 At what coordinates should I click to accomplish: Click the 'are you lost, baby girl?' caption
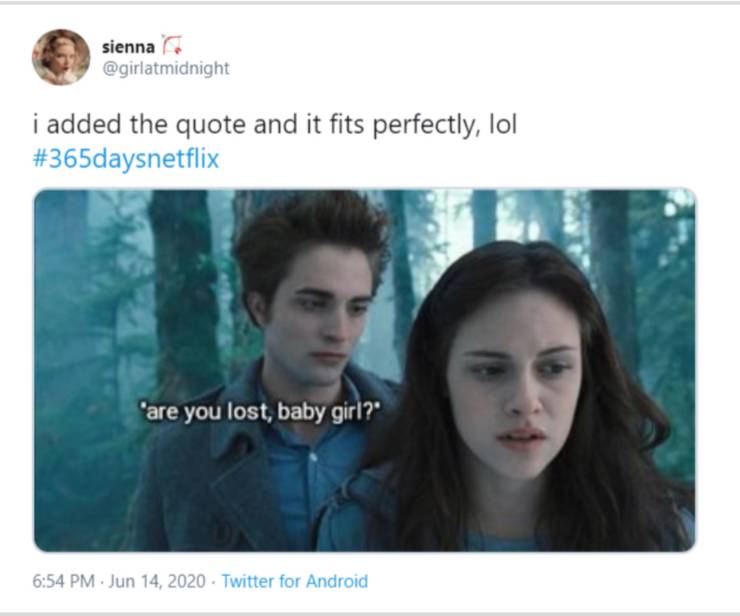click(261, 412)
